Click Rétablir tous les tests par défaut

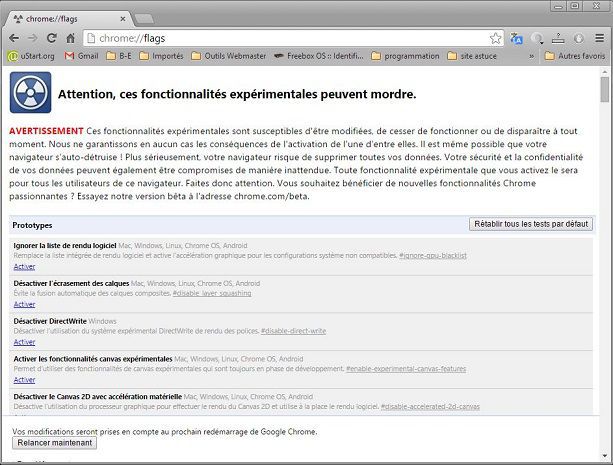coord(531,224)
